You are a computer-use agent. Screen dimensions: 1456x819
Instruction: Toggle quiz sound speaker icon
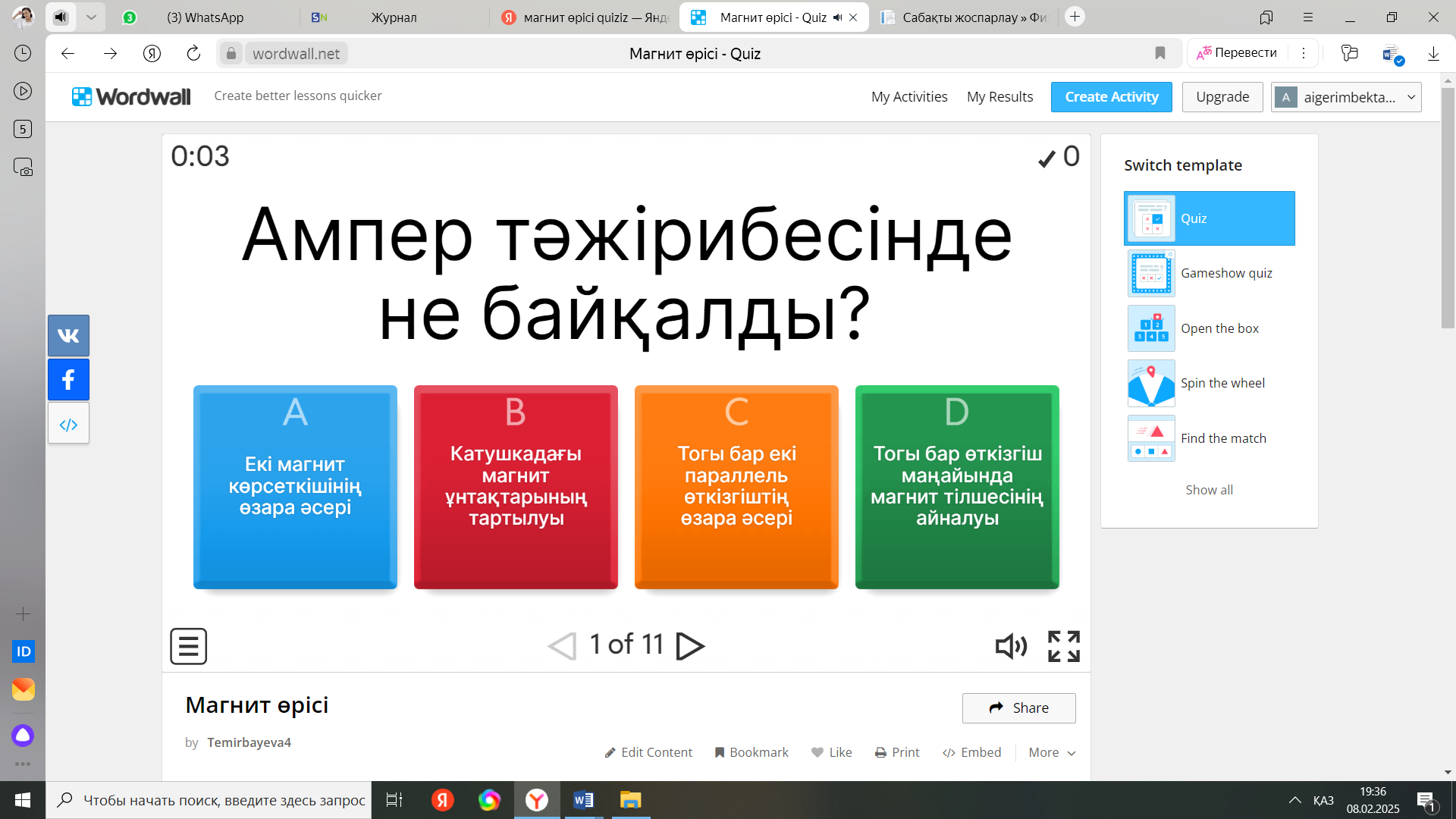pyautogui.click(x=1011, y=646)
